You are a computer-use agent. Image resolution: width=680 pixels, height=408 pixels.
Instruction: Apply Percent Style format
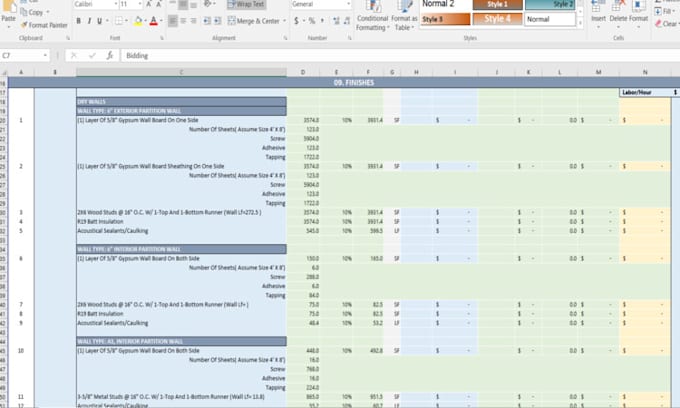tap(312, 21)
